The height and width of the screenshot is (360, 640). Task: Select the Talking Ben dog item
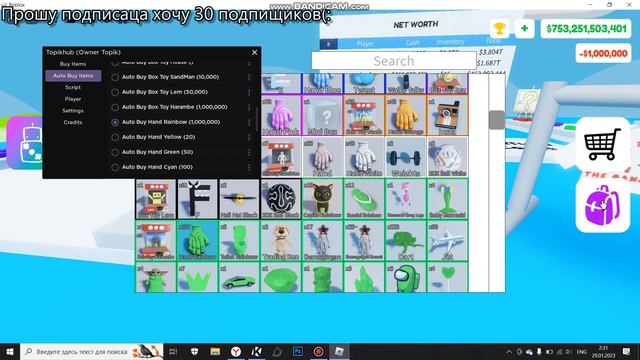click(x=281, y=241)
